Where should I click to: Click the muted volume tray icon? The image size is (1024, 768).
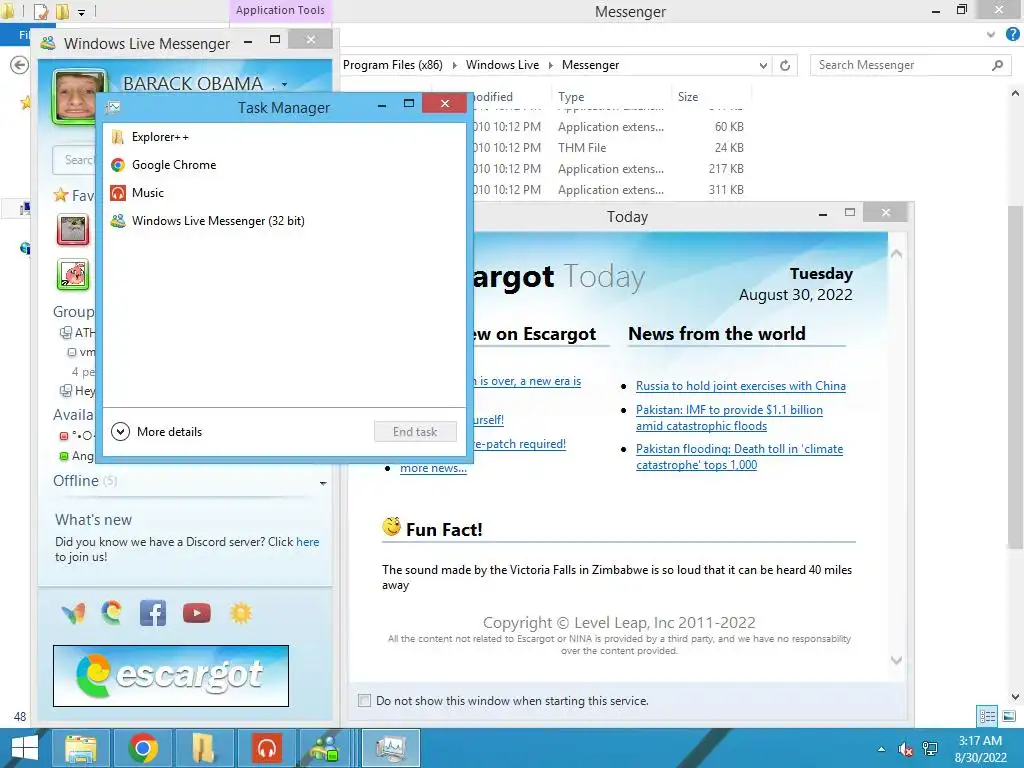coord(906,749)
